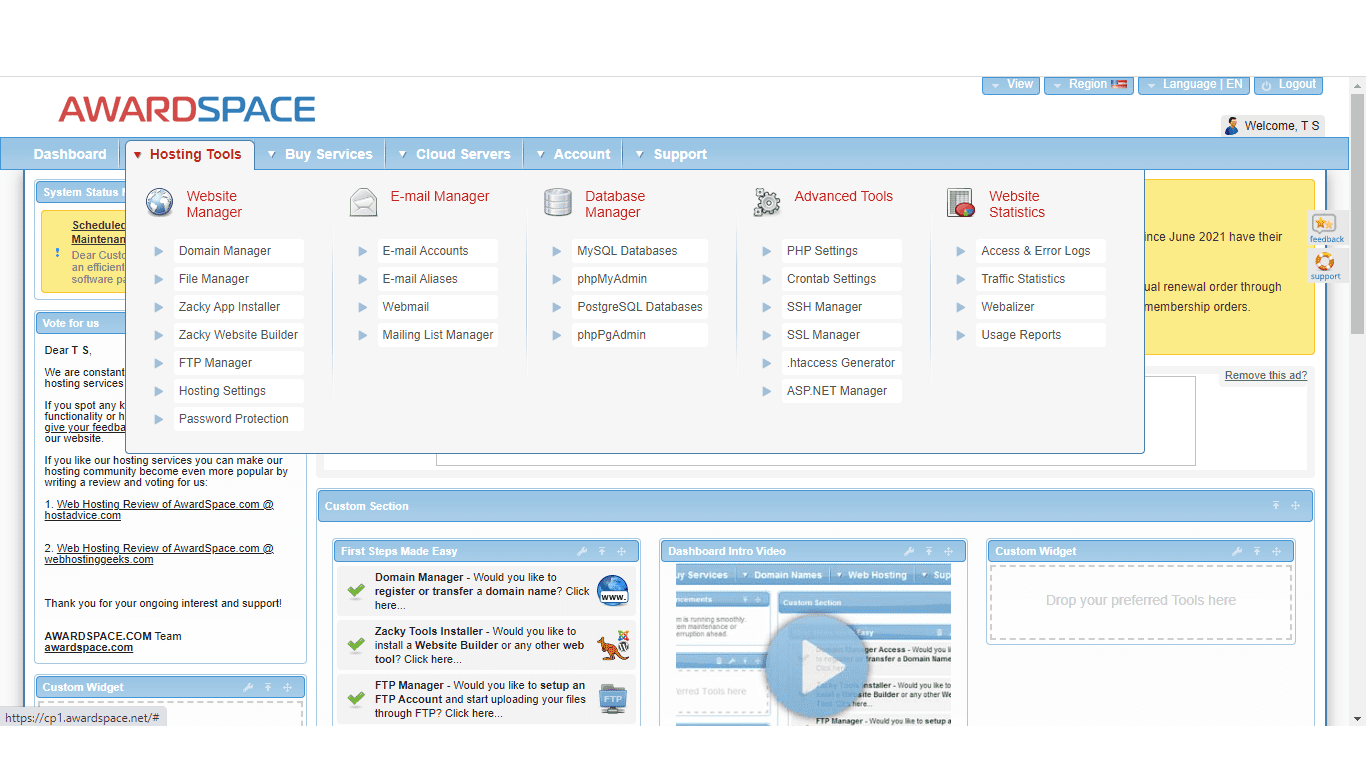This screenshot has width=1366, height=768.
Task: Click the page vertical scrollbar
Action: 1357,215
